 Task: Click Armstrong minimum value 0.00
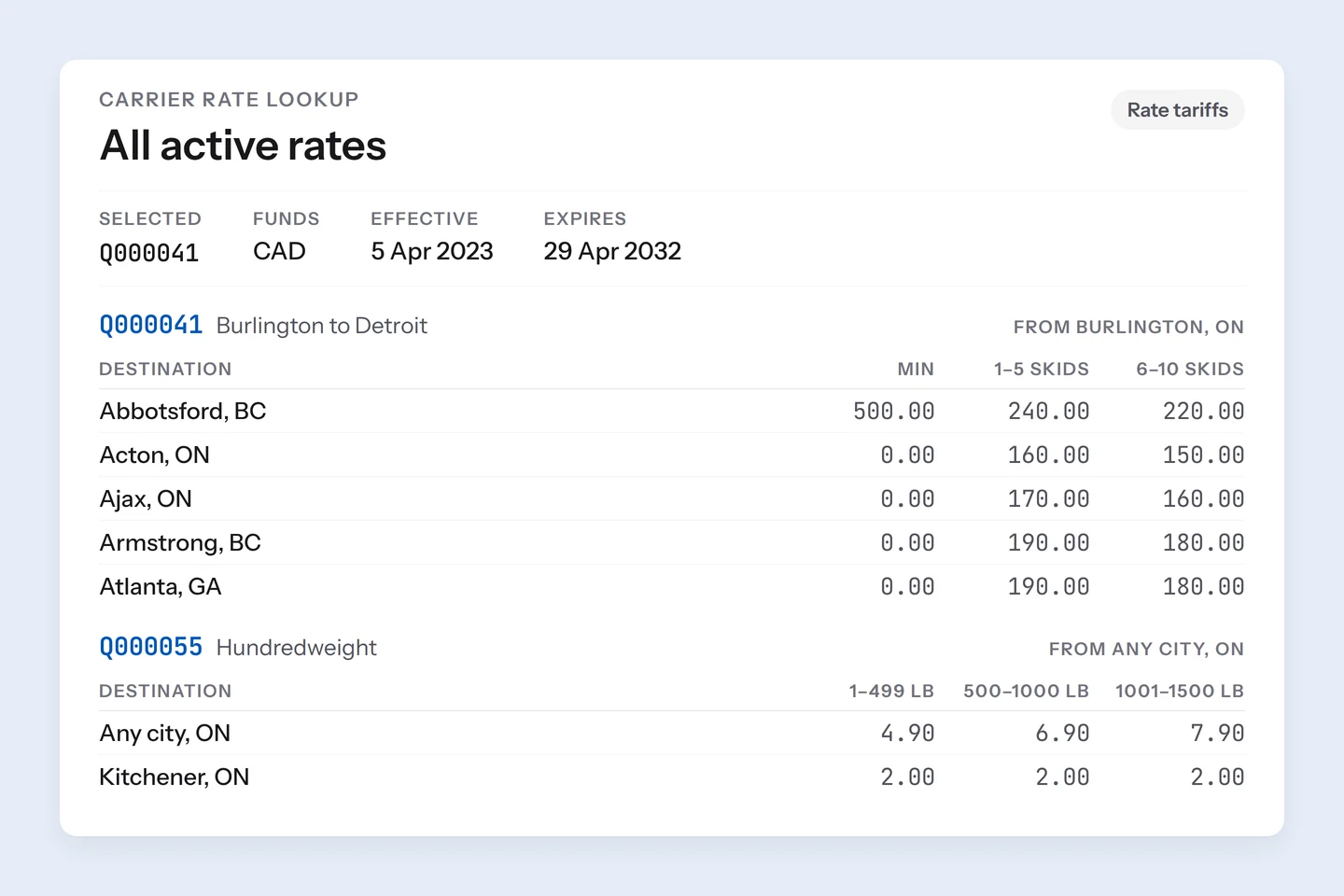click(907, 542)
